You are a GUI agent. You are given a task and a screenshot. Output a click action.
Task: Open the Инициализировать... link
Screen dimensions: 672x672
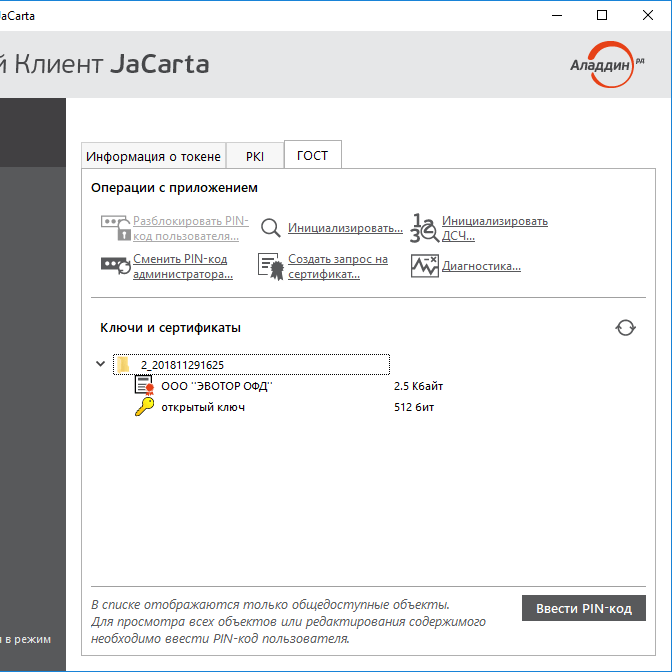(x=345, y=228)
